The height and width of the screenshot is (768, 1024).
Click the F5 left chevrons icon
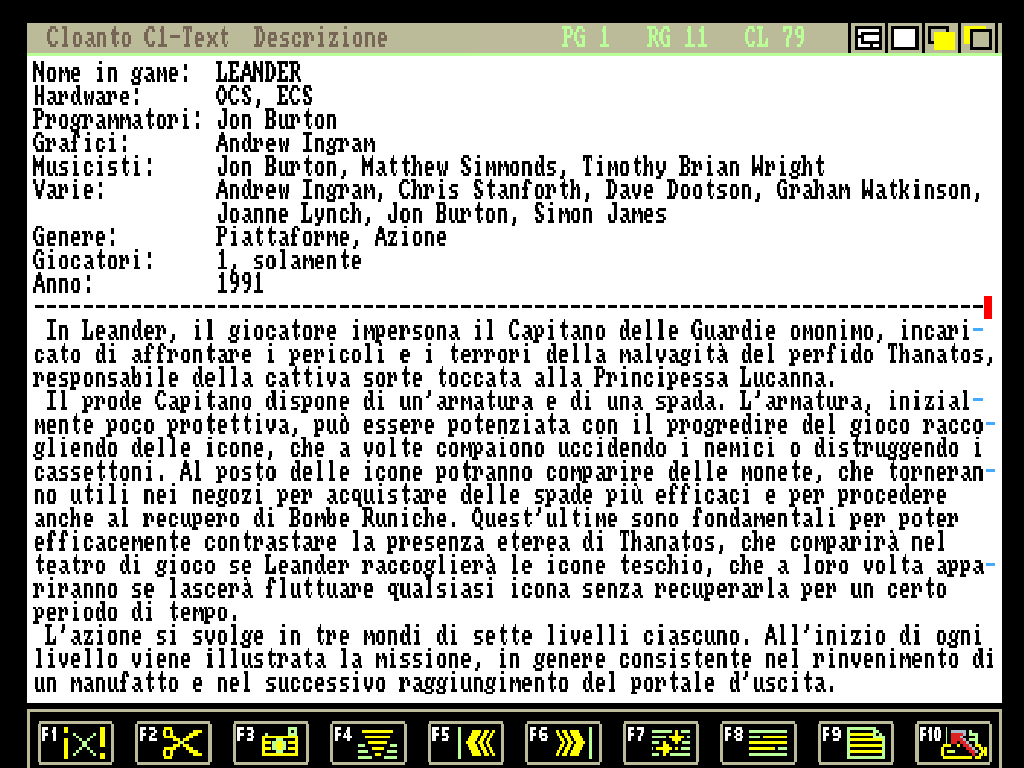pyautogui.click(x=465, y=743)
